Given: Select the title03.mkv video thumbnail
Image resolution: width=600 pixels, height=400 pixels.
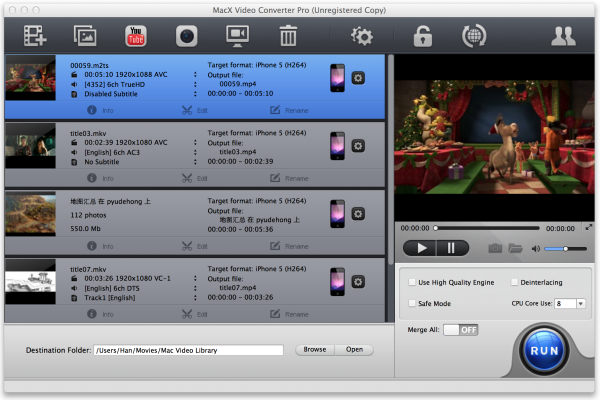Looking at the screenshot, I should click(30, 145).
